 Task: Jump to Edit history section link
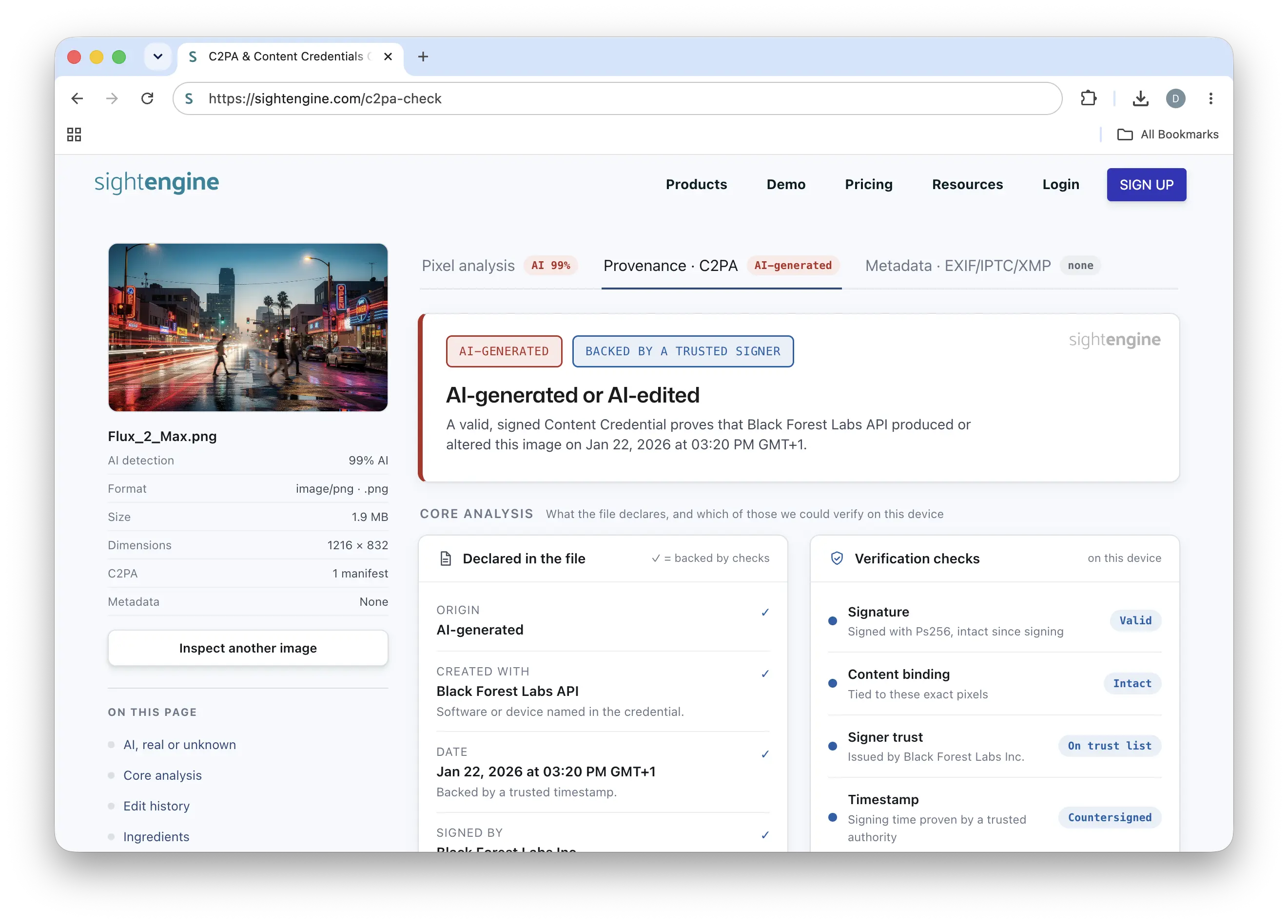[x=156, y=806]
